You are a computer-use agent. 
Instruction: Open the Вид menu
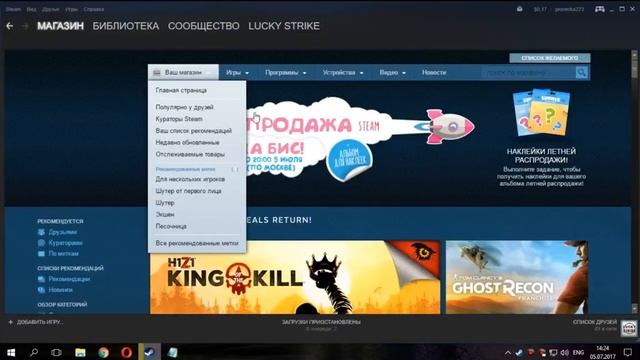(31, 9)
